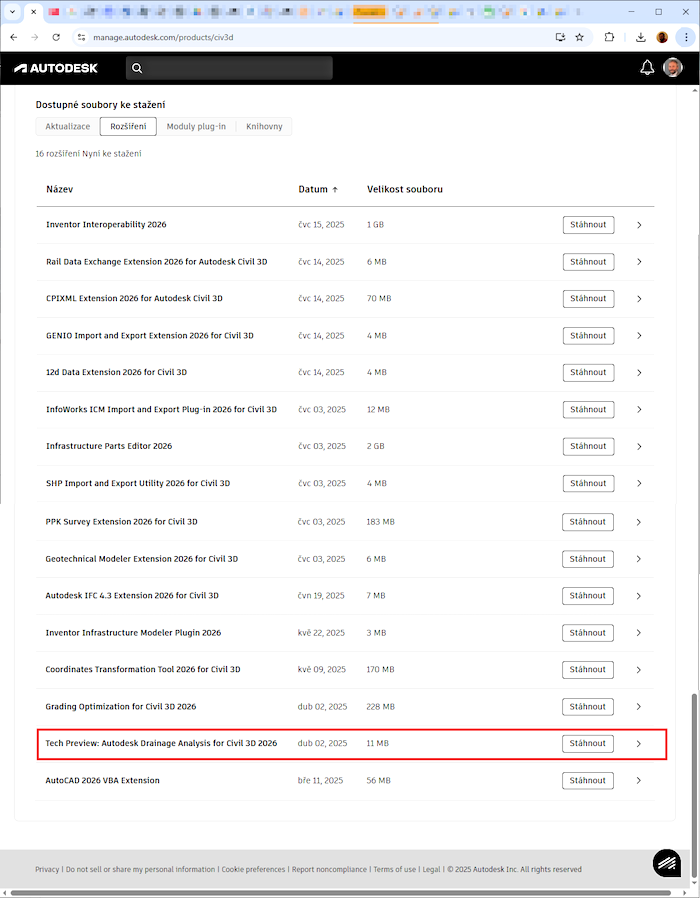The width and height of the screenshot is (700, 898).
Task: Open the user profile avatar in header
Action: tap(675, 68)
